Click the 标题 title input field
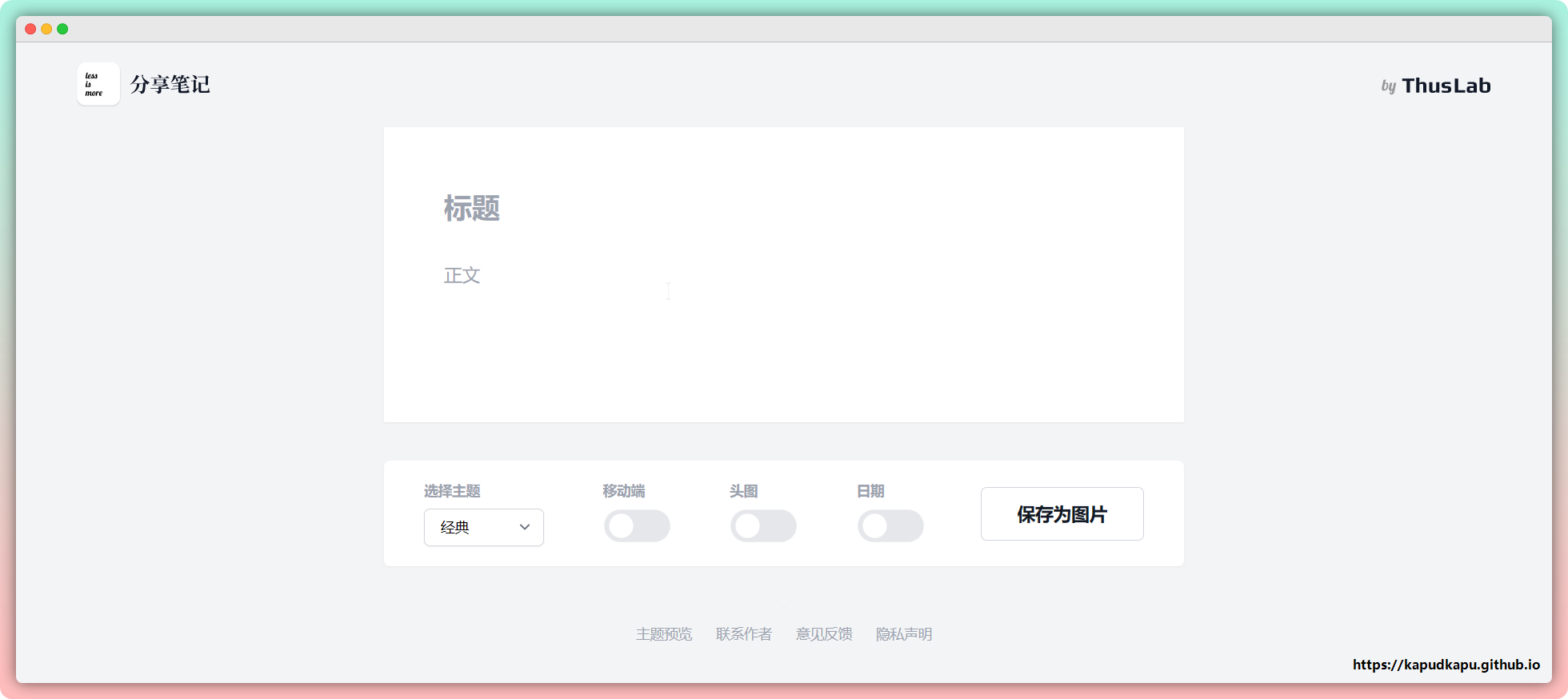 [472, 208]
